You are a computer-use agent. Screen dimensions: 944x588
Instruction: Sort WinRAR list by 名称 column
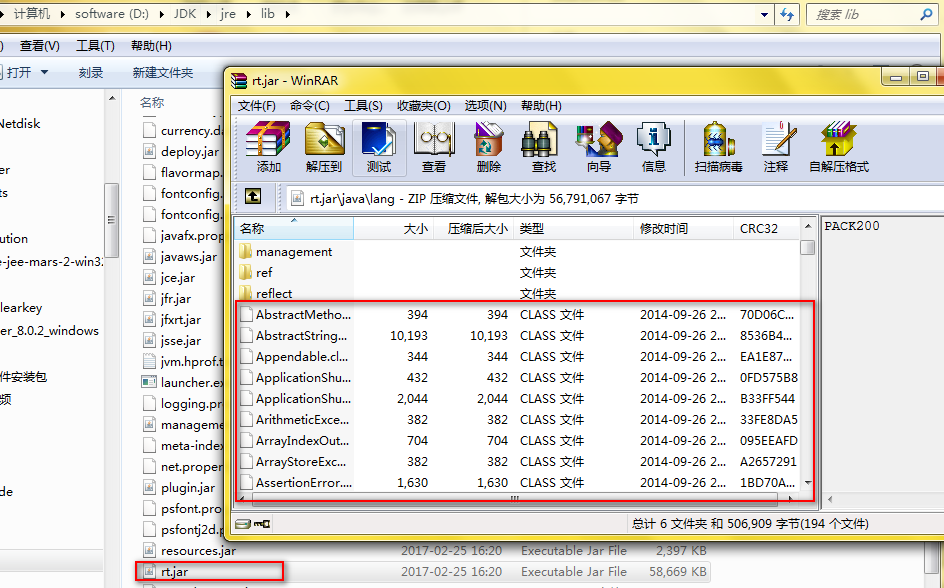pos(294,229)
